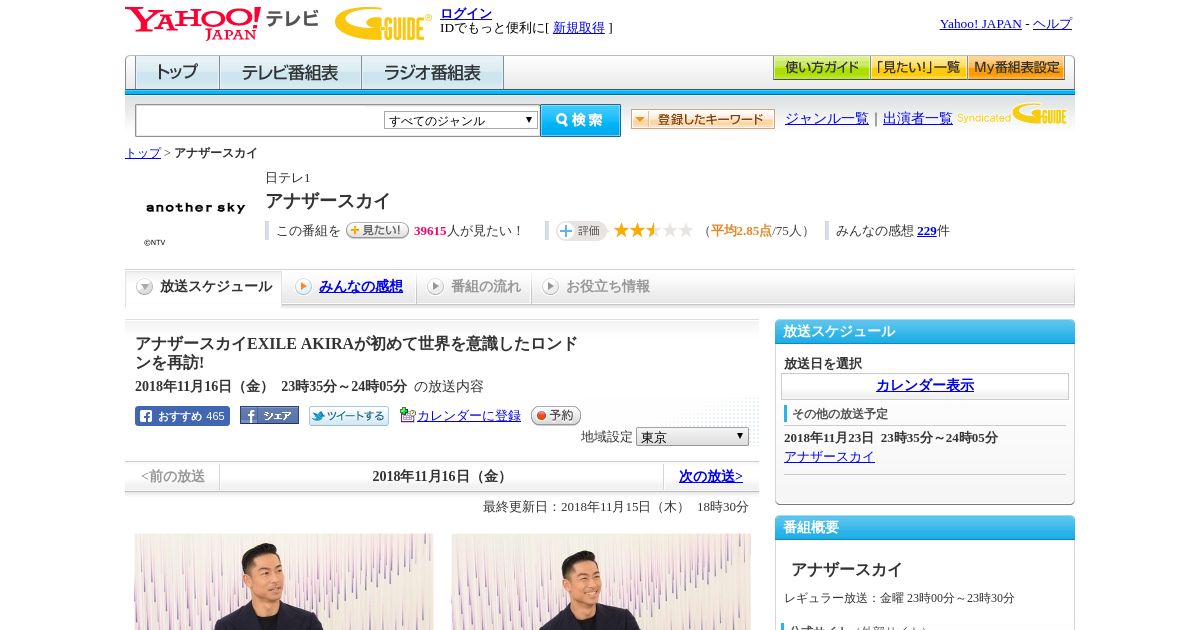The width and height of the screenshot is (1200, 630).
Task: Click the <前の放送 label
Action: coord(173,476)
